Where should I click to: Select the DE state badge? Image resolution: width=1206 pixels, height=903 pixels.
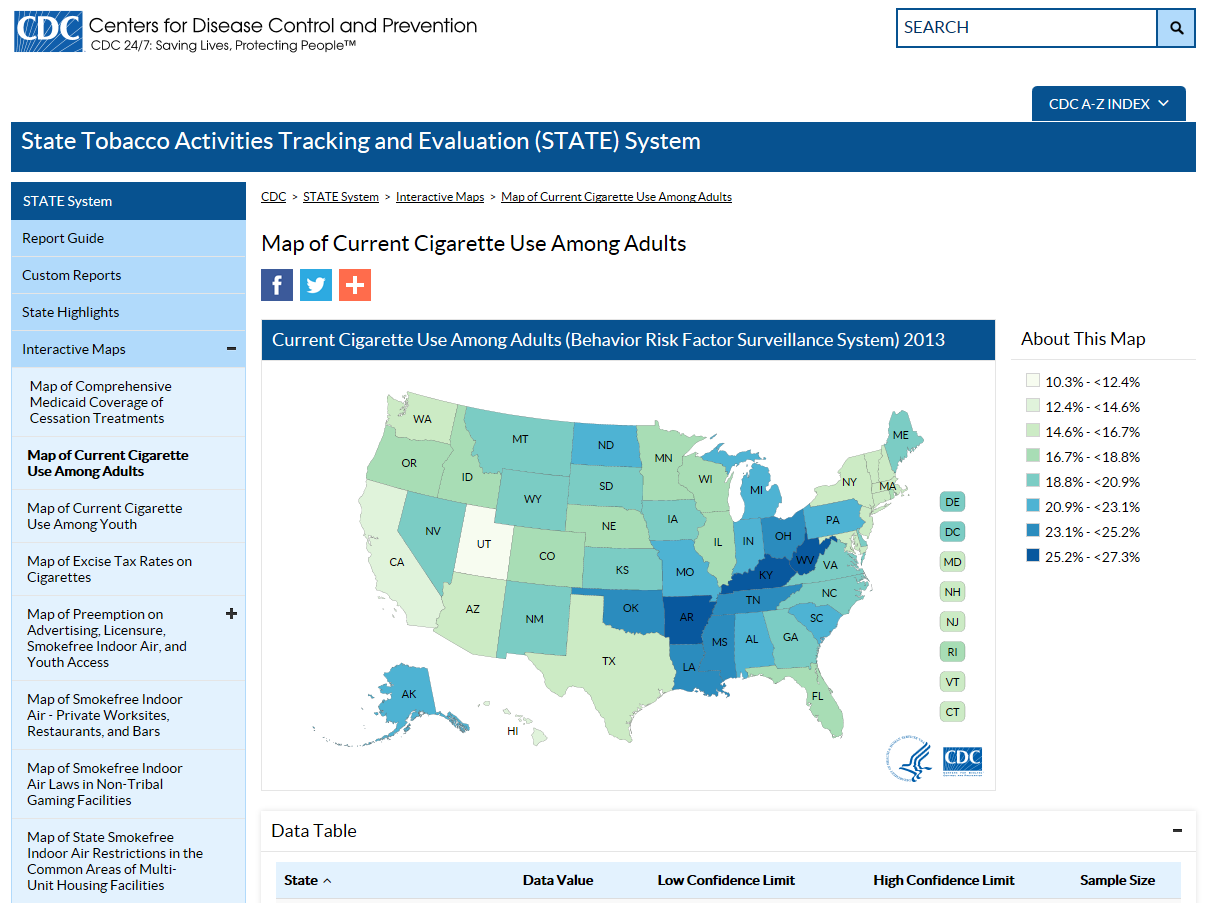pyautogui.click(x=952, y=502)
